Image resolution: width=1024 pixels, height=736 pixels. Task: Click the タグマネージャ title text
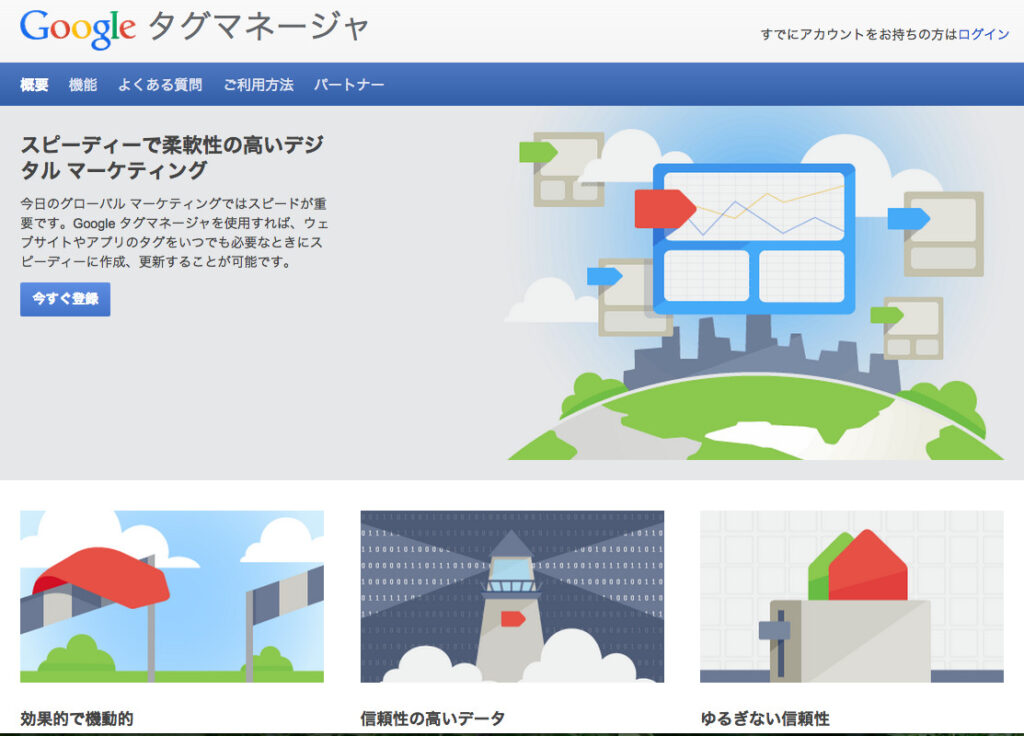[259, 27]
